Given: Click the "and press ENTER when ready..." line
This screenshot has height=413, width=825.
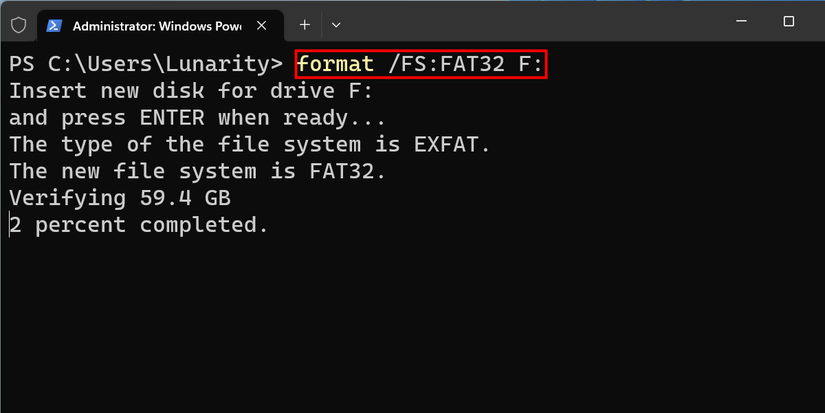Looking at the screenshot, I should pos(199,118).
